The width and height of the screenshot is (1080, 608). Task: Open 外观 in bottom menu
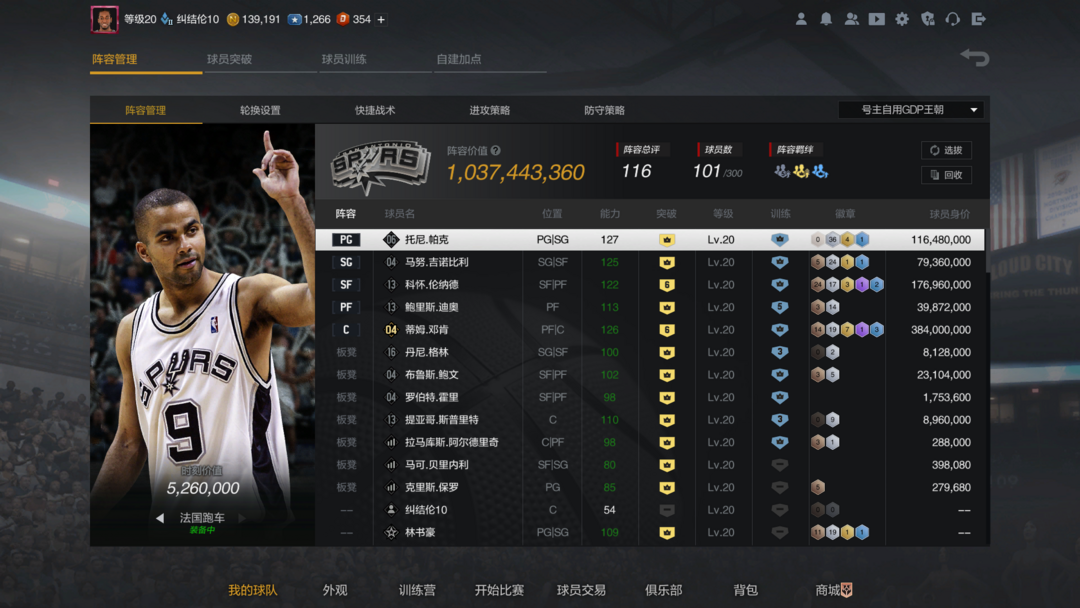tap(335, 590)
